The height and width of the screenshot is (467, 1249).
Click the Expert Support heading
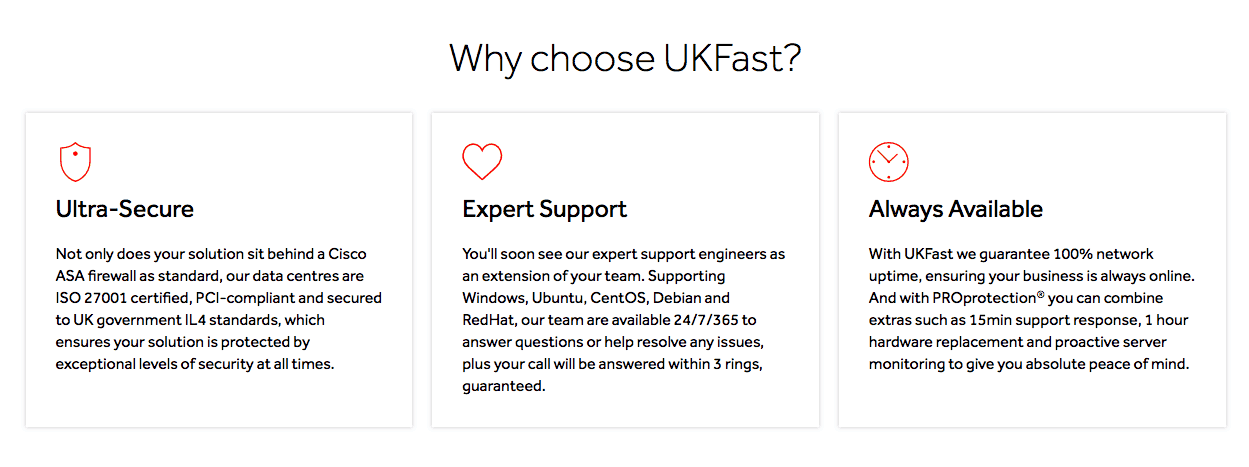545,209
